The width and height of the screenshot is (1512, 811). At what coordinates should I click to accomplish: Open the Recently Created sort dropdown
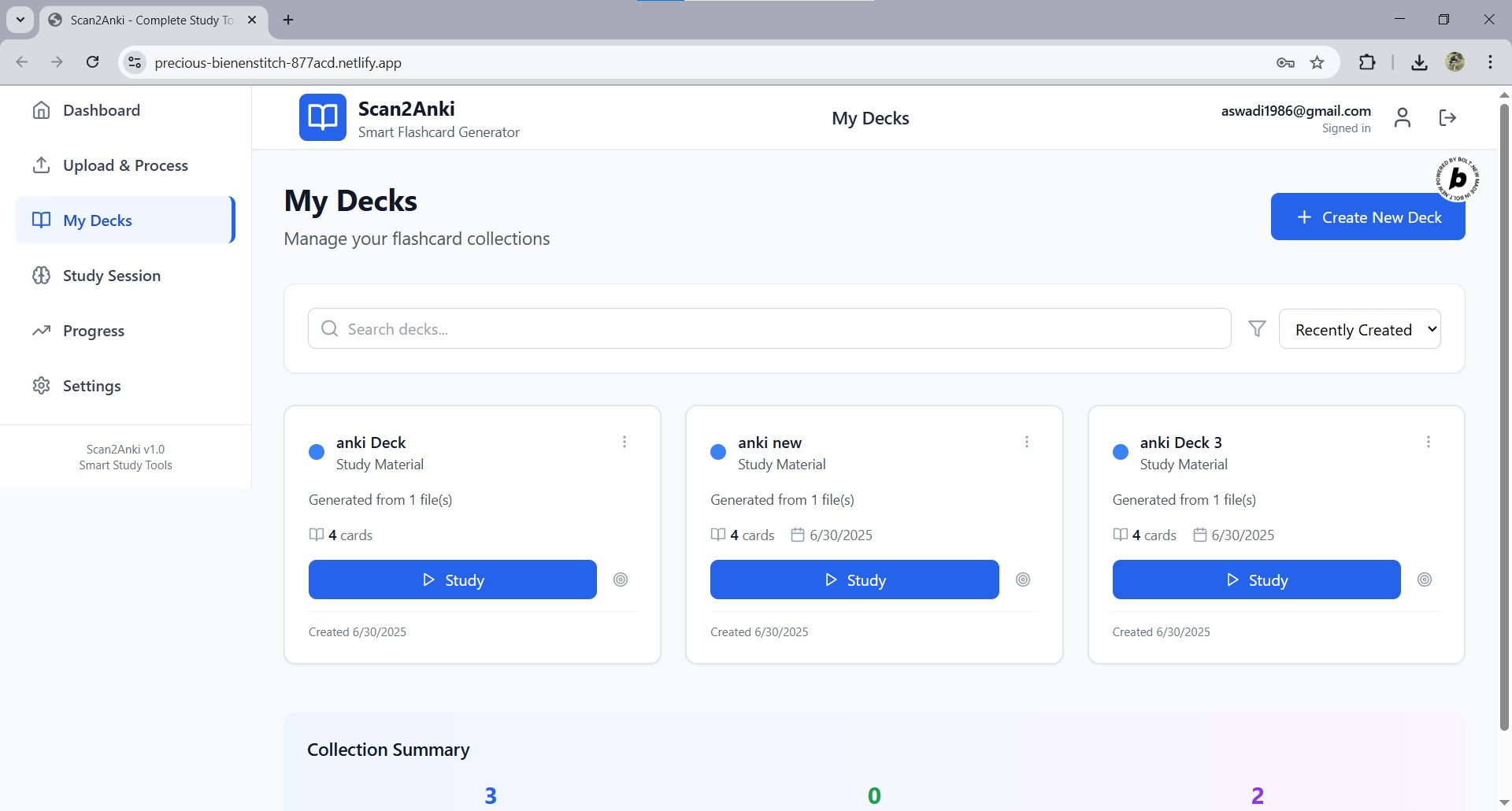click(1360, 329)
